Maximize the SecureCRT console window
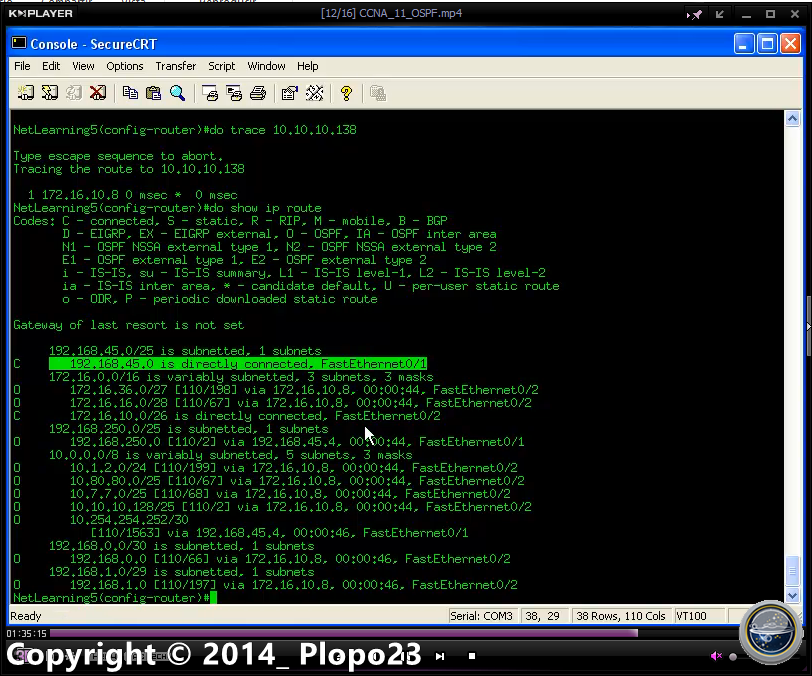 [767, 44]
